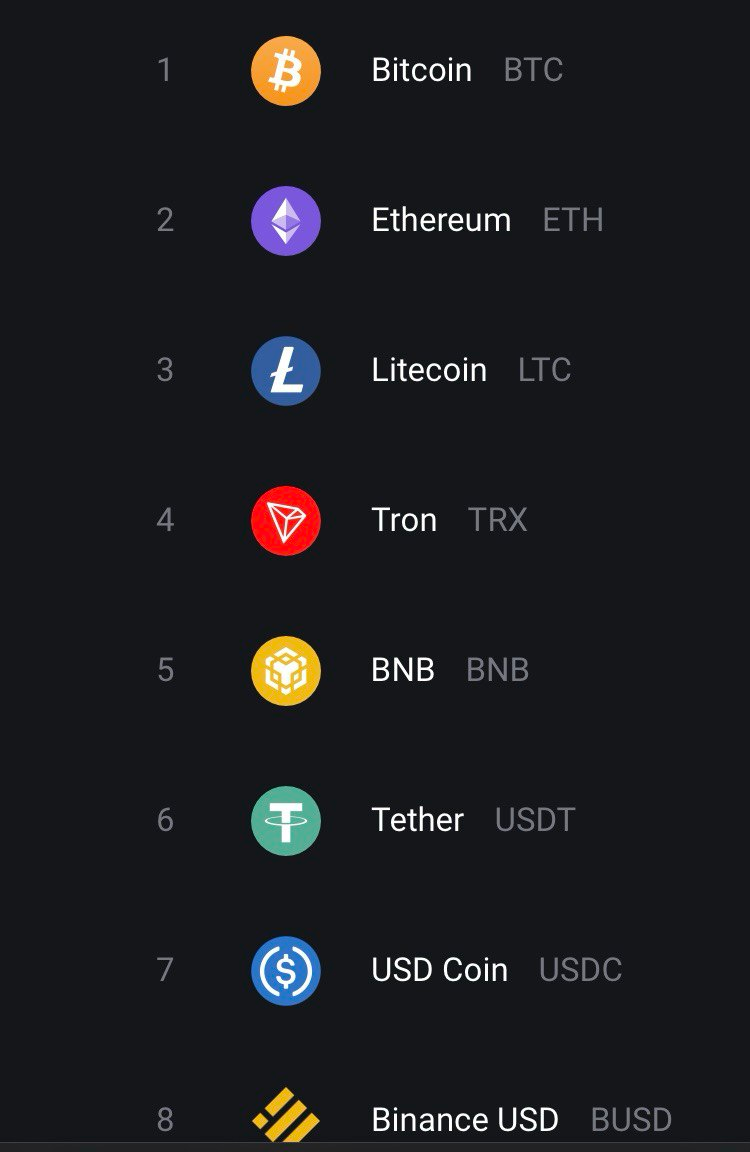Click the yellow BNB cube icon
The width and height of the screenshot is (750, 1152).
[286, 671]
